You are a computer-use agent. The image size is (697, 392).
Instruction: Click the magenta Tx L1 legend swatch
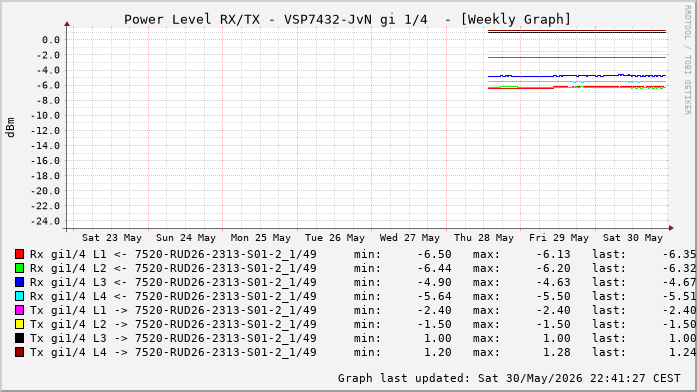[19, 310]
